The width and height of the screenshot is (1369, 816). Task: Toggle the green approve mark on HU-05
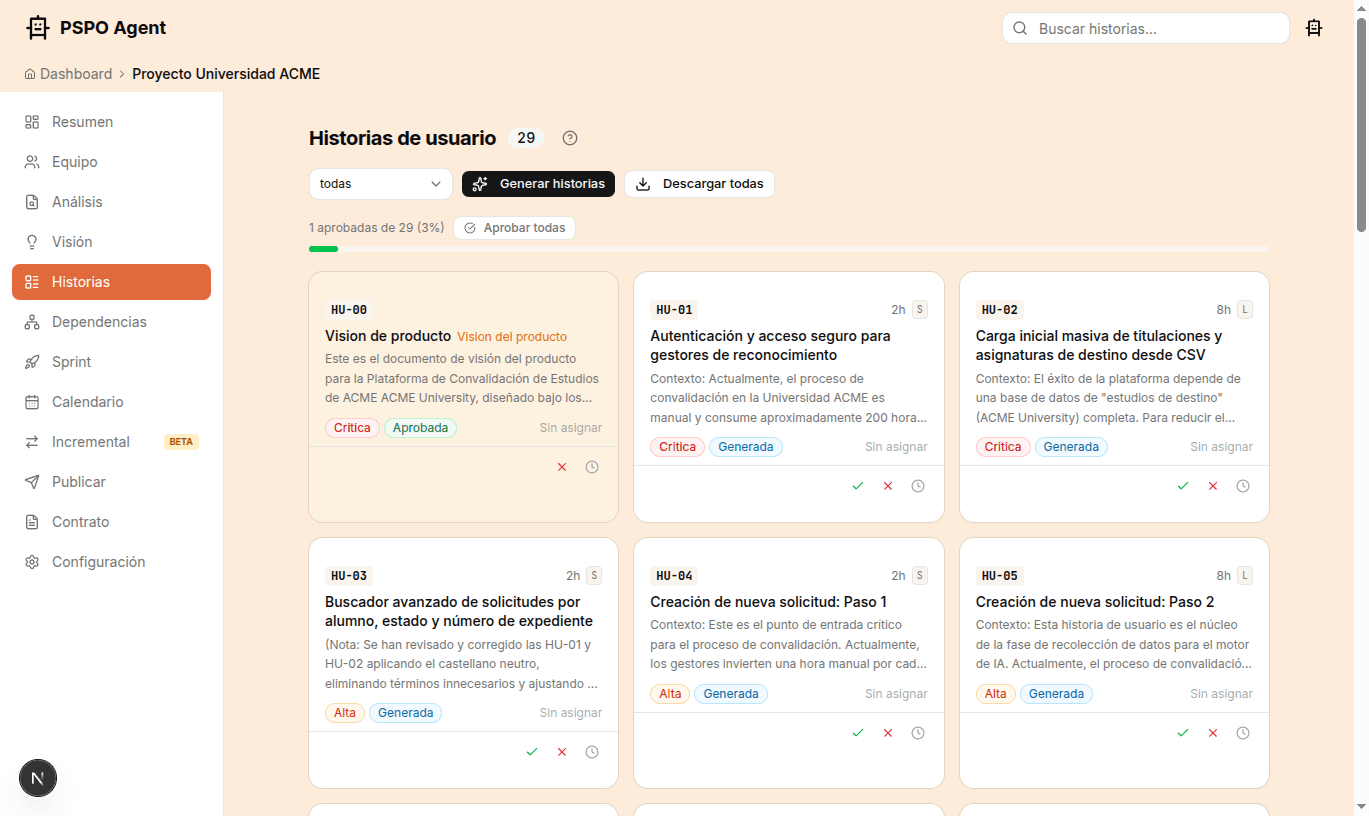[1183, 732]
